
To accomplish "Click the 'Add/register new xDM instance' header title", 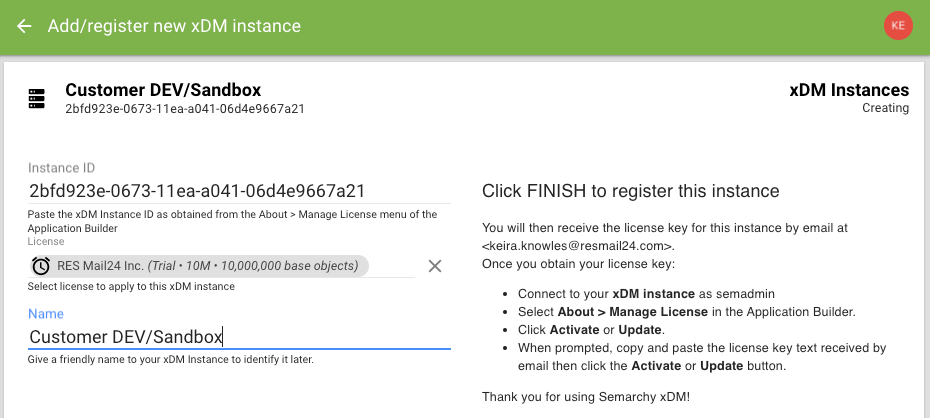I will tap(174, 26).
